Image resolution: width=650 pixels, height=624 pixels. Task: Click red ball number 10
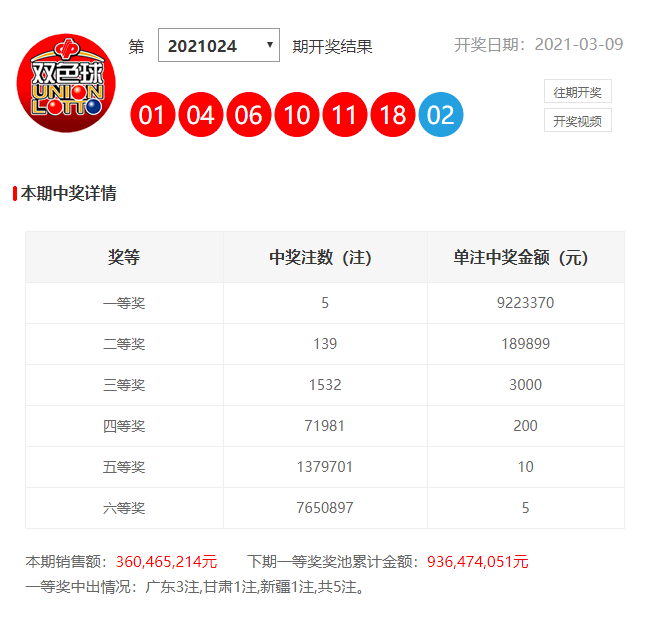pos(296,115)
